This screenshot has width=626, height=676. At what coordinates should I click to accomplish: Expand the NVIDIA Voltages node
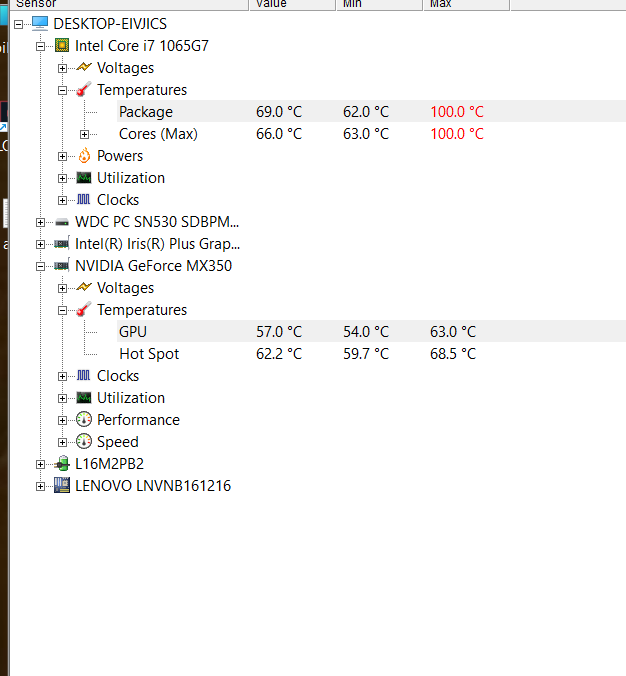(x=63, y=288)
